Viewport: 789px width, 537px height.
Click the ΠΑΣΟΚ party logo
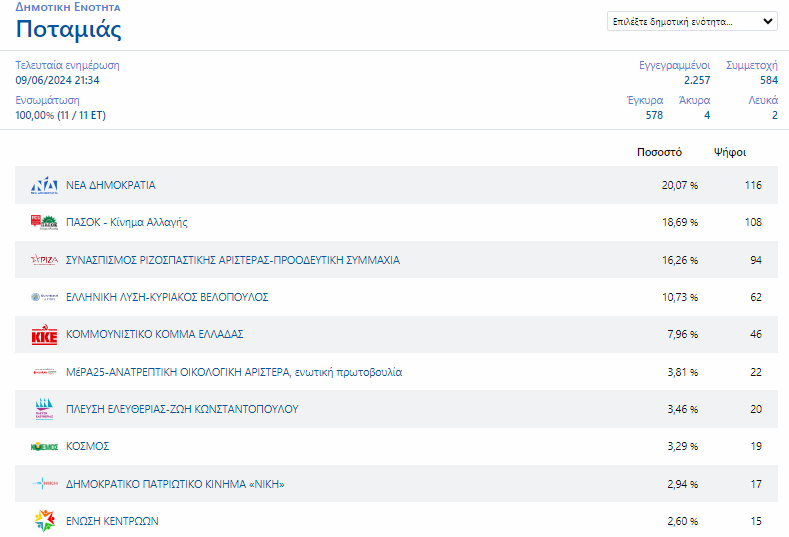[44, 222]
